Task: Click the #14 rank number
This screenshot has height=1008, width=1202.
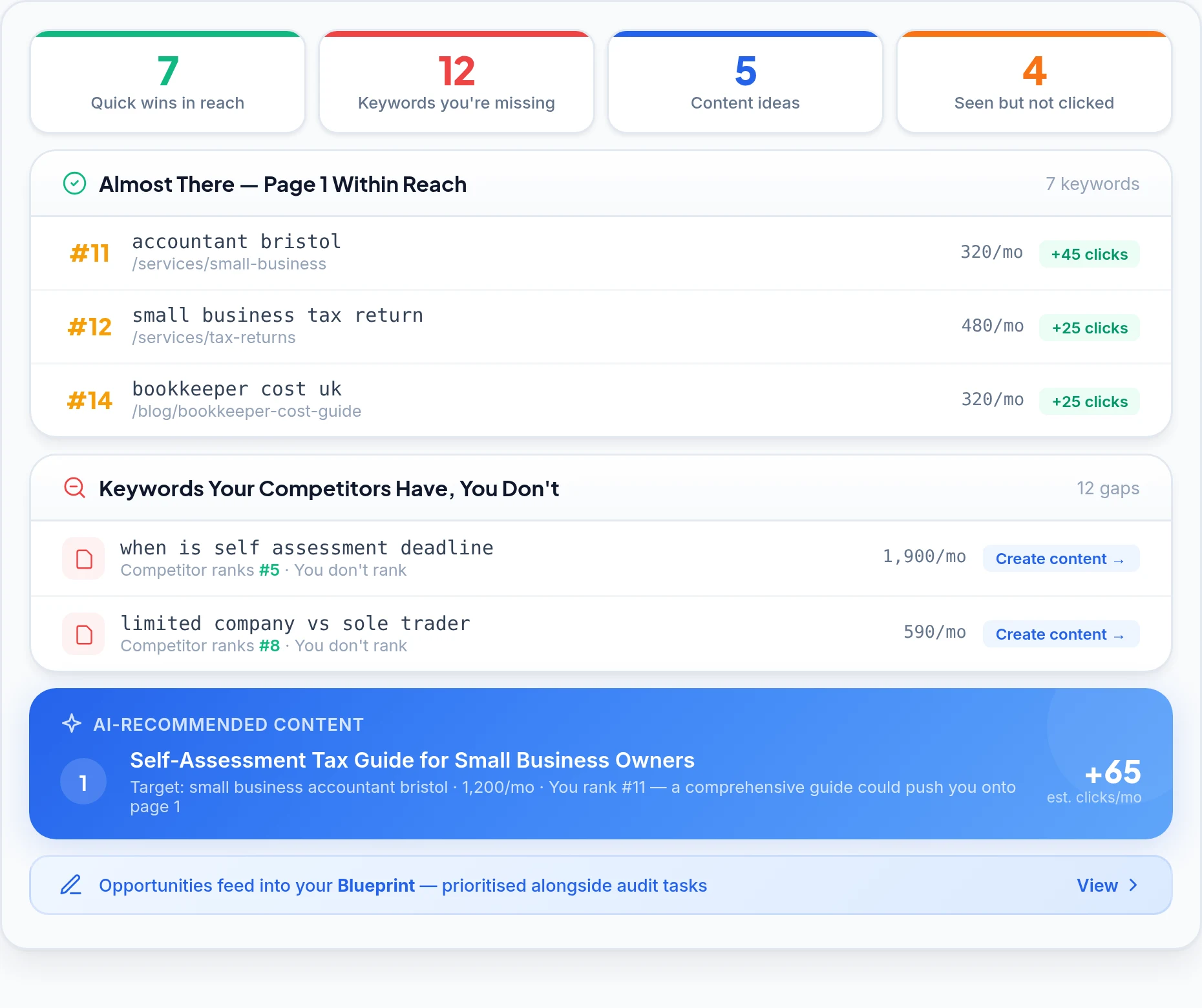Action: pyautogui.click(x=90, y=401)
